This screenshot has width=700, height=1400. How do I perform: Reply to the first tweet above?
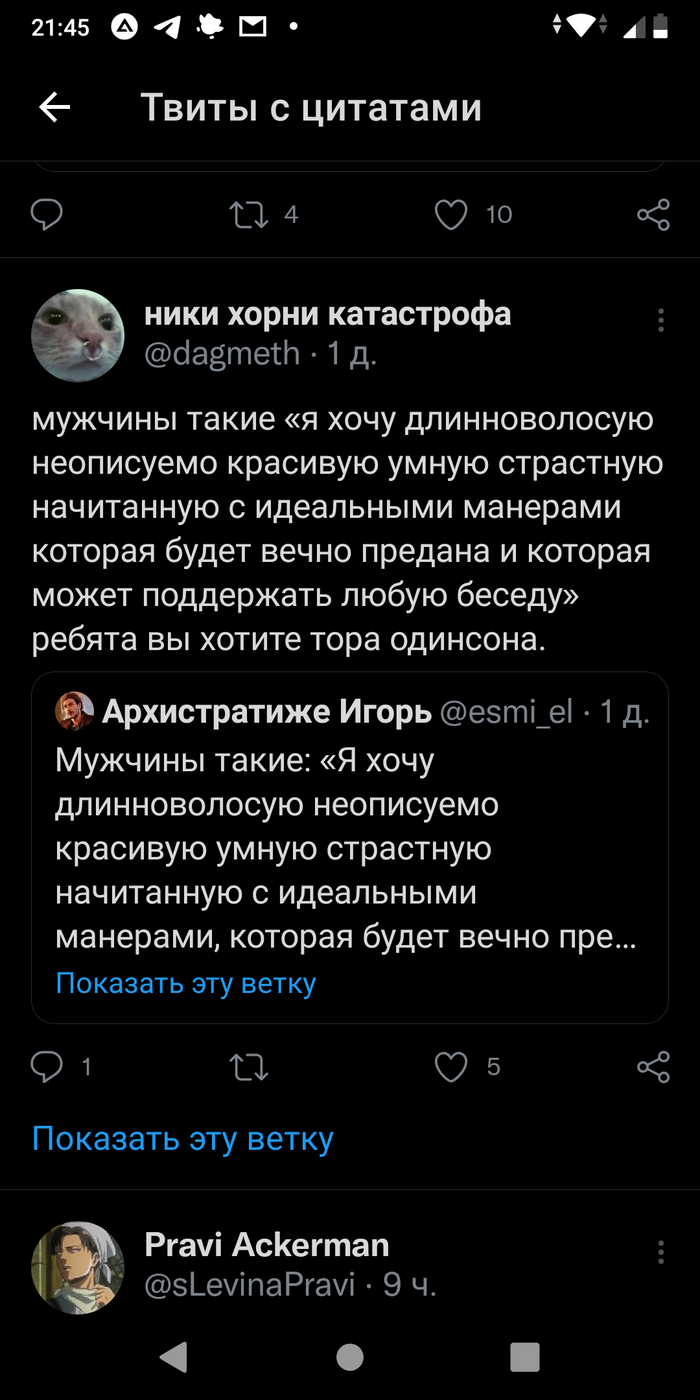pos(47,214)
